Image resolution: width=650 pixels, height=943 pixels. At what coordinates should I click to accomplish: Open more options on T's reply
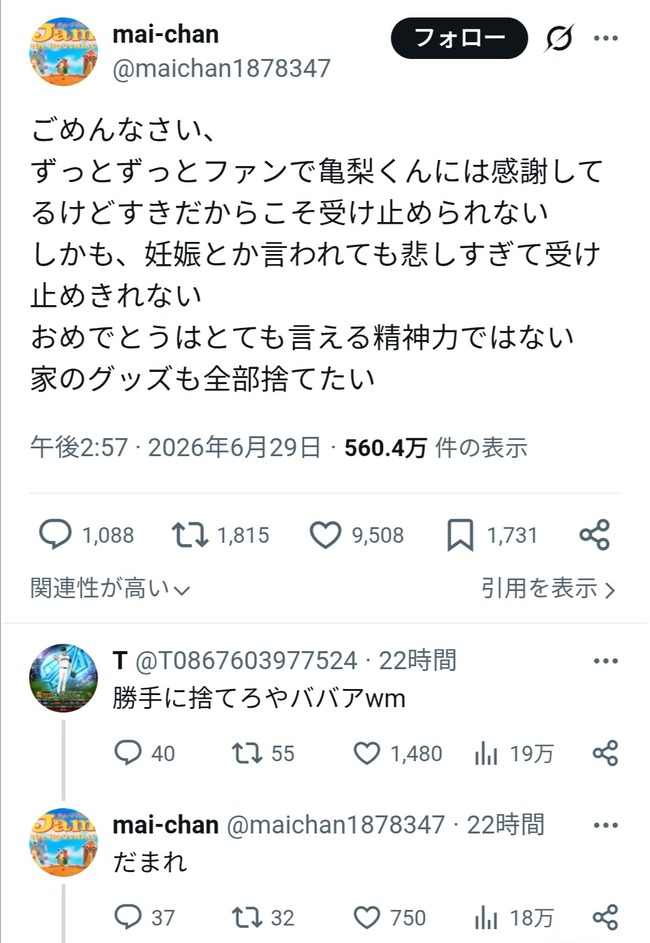tap(605, 661)
